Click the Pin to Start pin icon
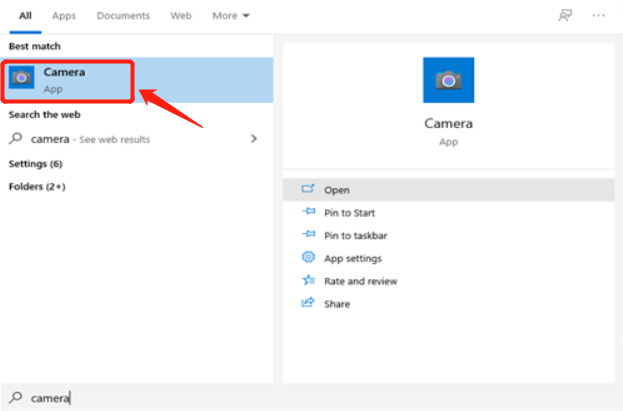The width and height of the screenshot is (623, 411). tap(308, 212)
